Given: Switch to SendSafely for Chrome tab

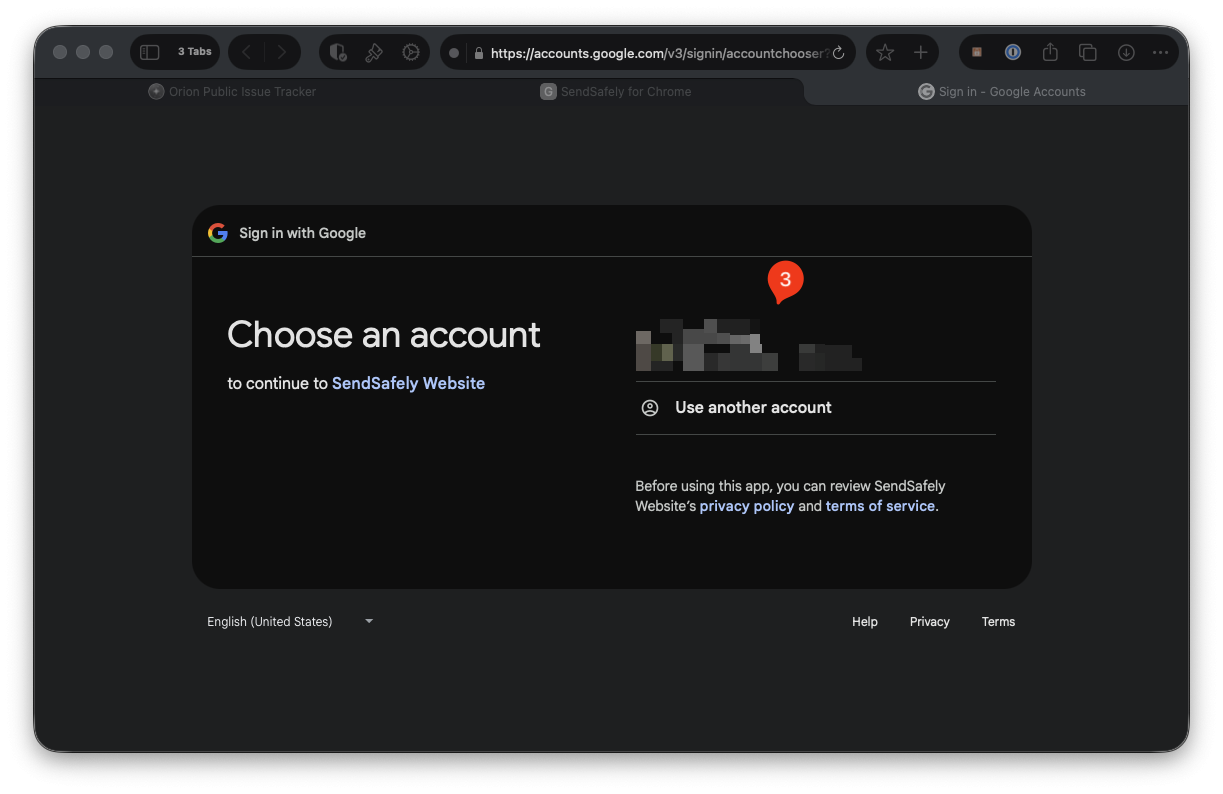Looking at the screenshot, I should tap(616, 92).
